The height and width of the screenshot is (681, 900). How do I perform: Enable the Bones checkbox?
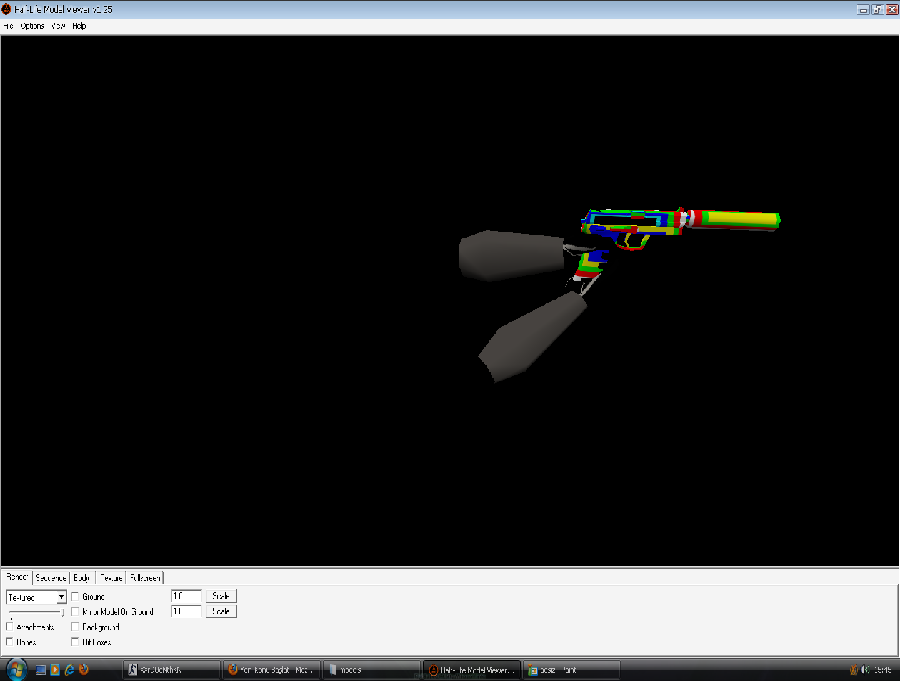click(10, 642)
